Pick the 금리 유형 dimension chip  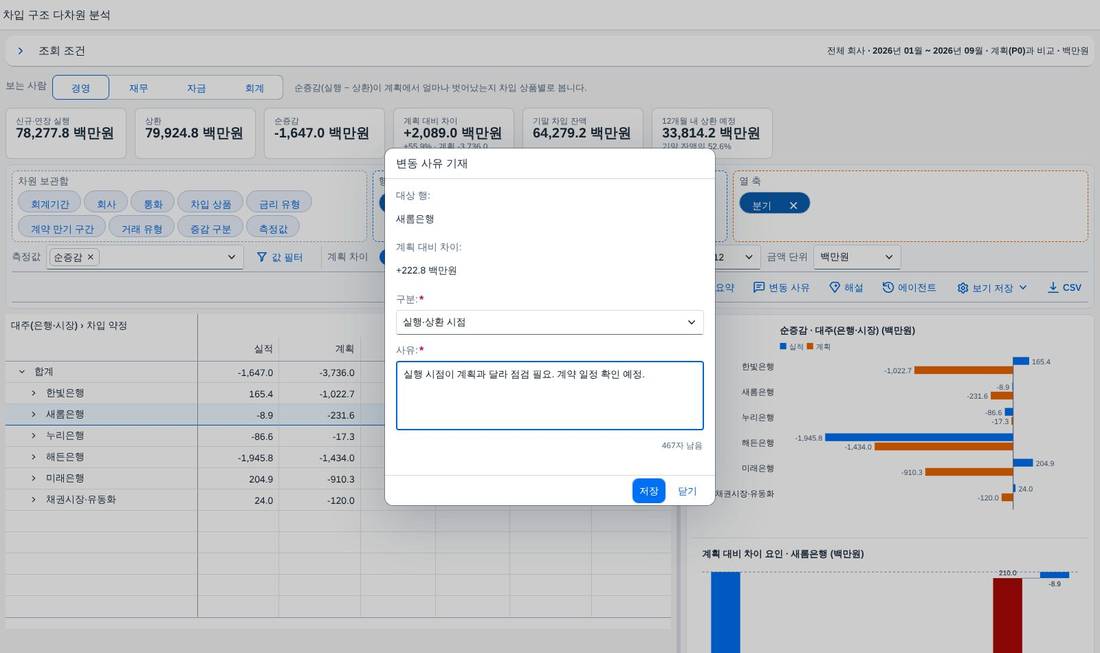[x=279, y=204]
